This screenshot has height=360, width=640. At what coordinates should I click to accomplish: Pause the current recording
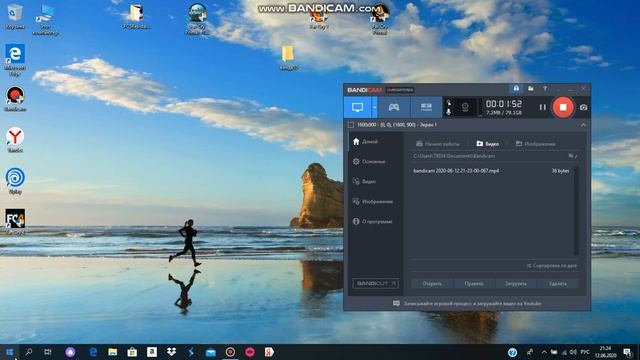pyautogui.click(x=542, y=107)
